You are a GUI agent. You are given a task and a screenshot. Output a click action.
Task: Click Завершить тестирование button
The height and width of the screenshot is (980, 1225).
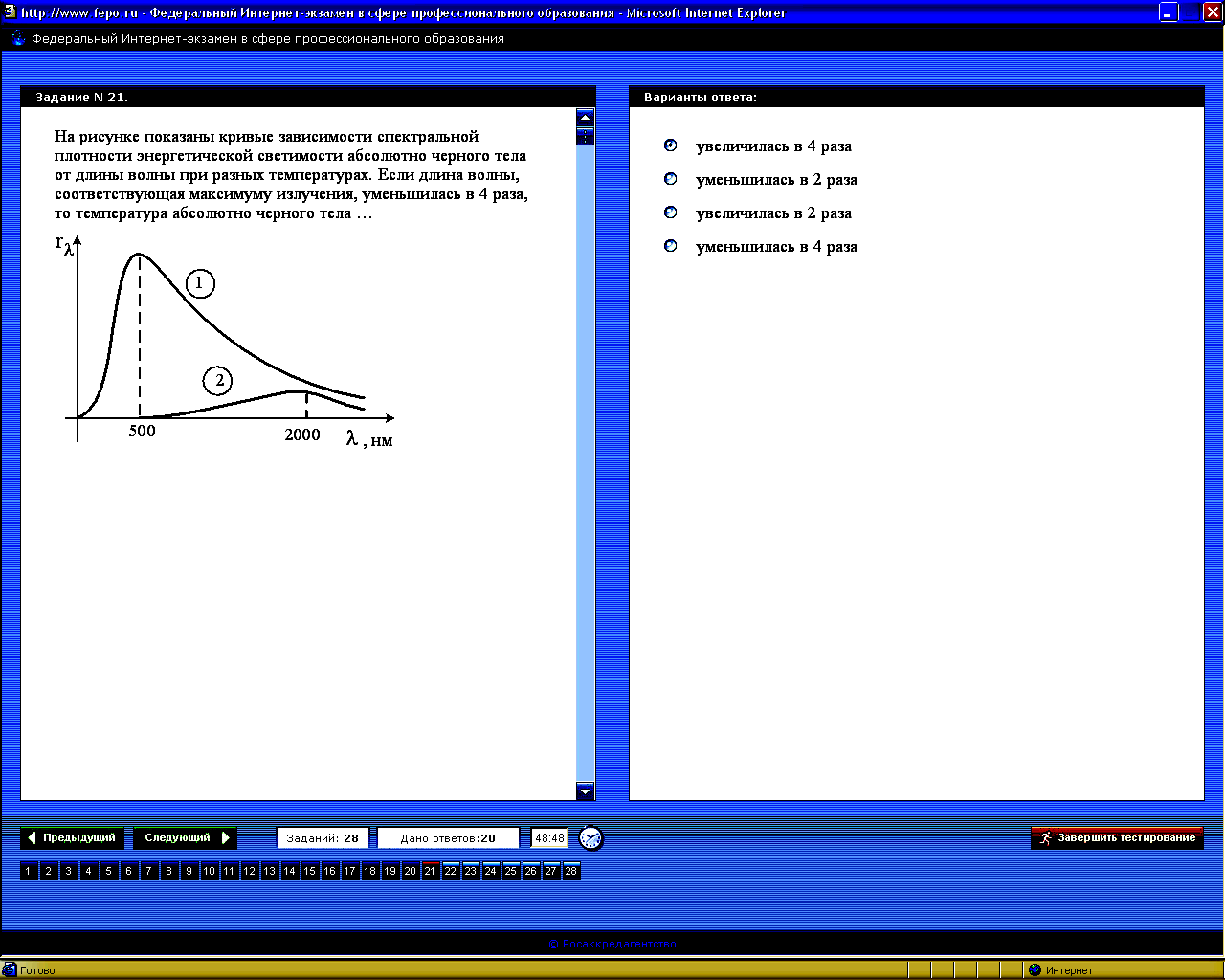coord(1117,838)
